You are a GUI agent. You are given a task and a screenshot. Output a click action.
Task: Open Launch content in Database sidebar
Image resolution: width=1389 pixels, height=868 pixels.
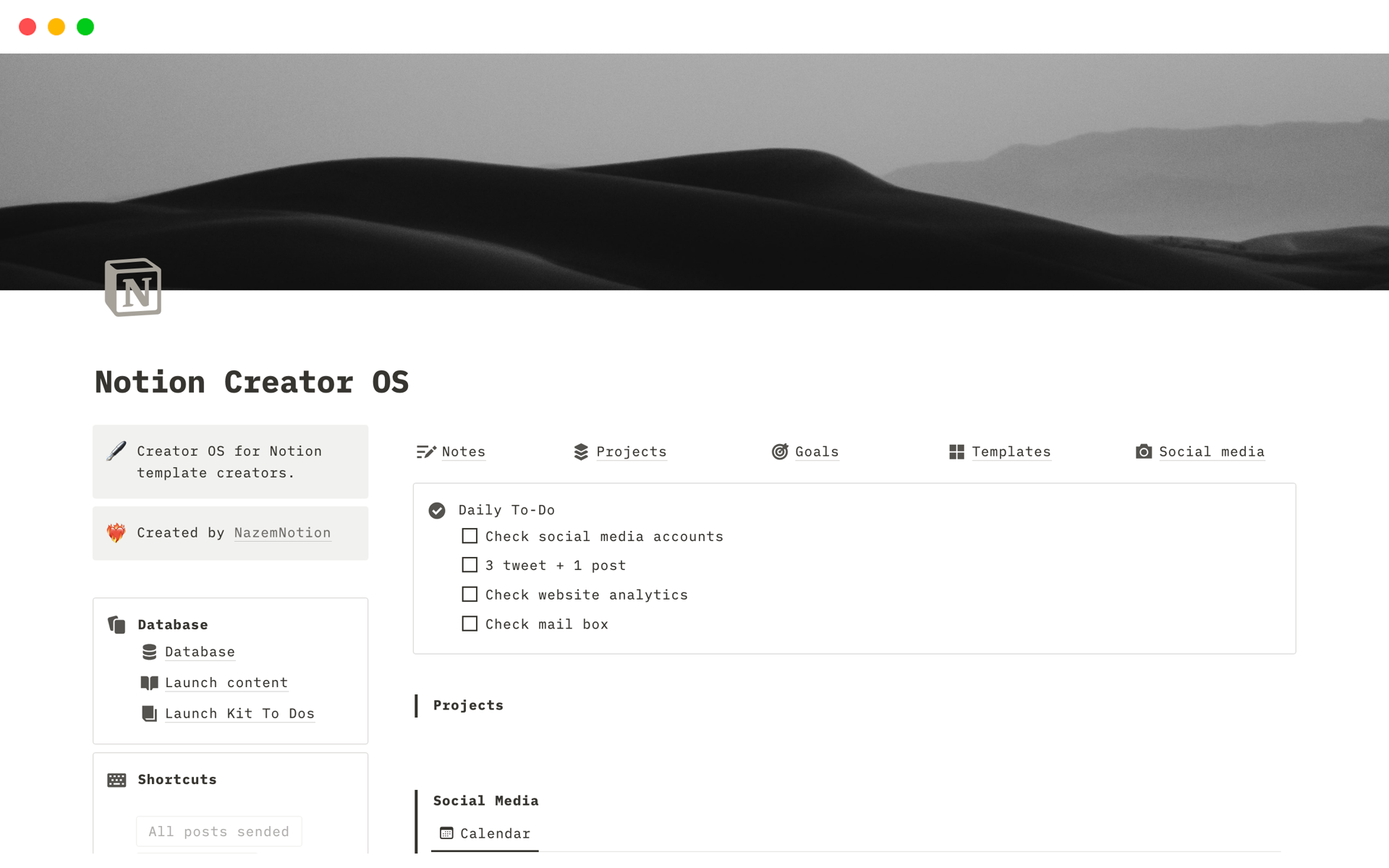point(225,682)
